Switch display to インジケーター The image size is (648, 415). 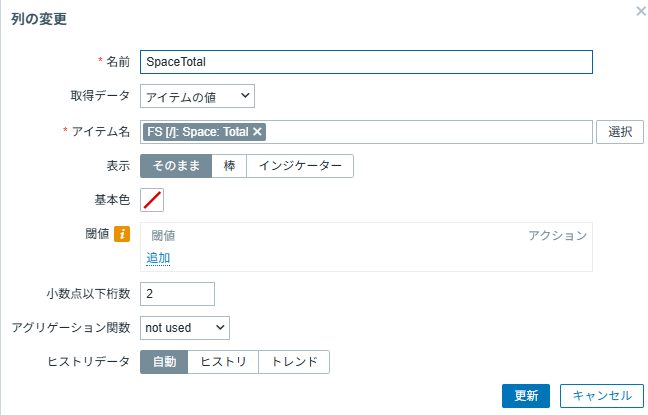(x=300, y=166)
